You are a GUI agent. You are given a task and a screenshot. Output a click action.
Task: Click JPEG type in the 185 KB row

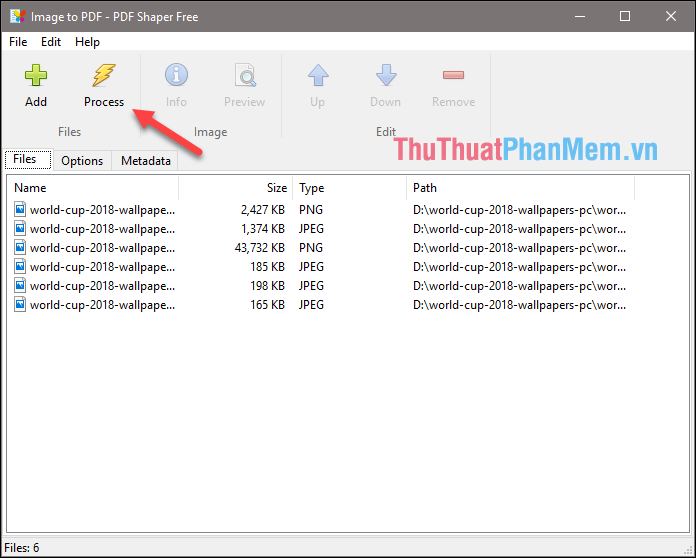coord(312,267)
